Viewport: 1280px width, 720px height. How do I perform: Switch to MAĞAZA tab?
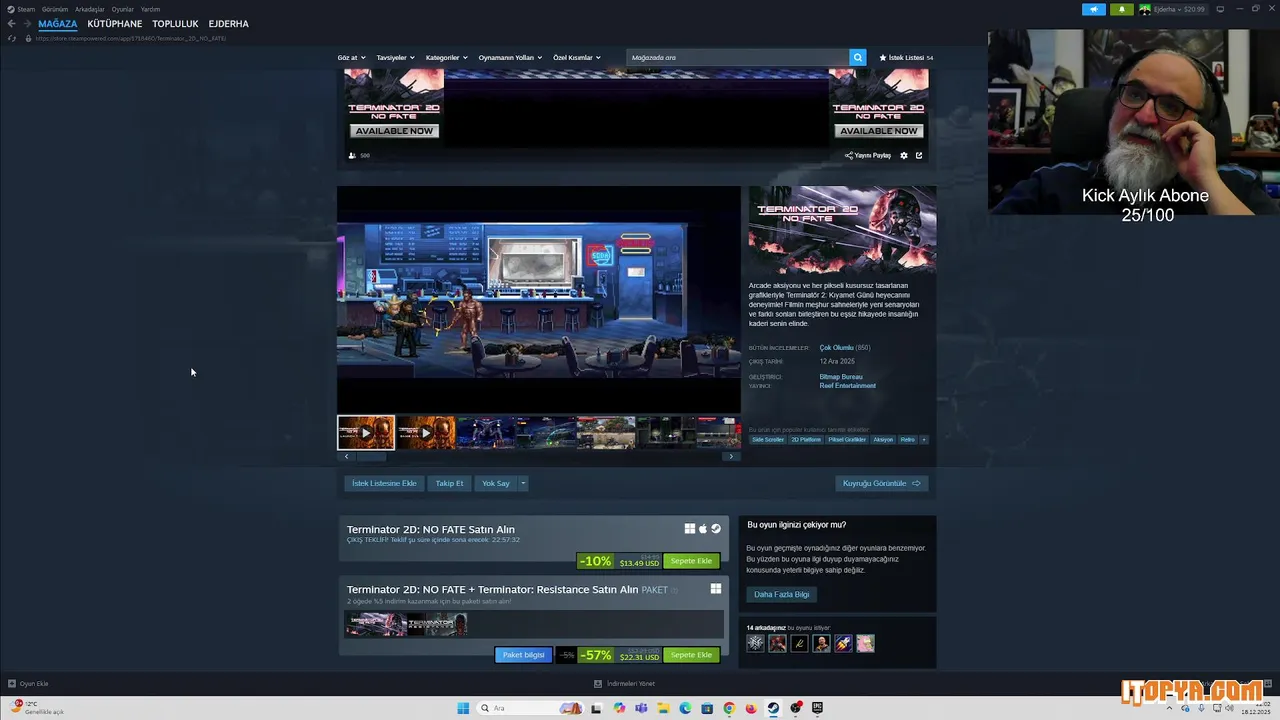pyautogui.click(x=58, y=24)
